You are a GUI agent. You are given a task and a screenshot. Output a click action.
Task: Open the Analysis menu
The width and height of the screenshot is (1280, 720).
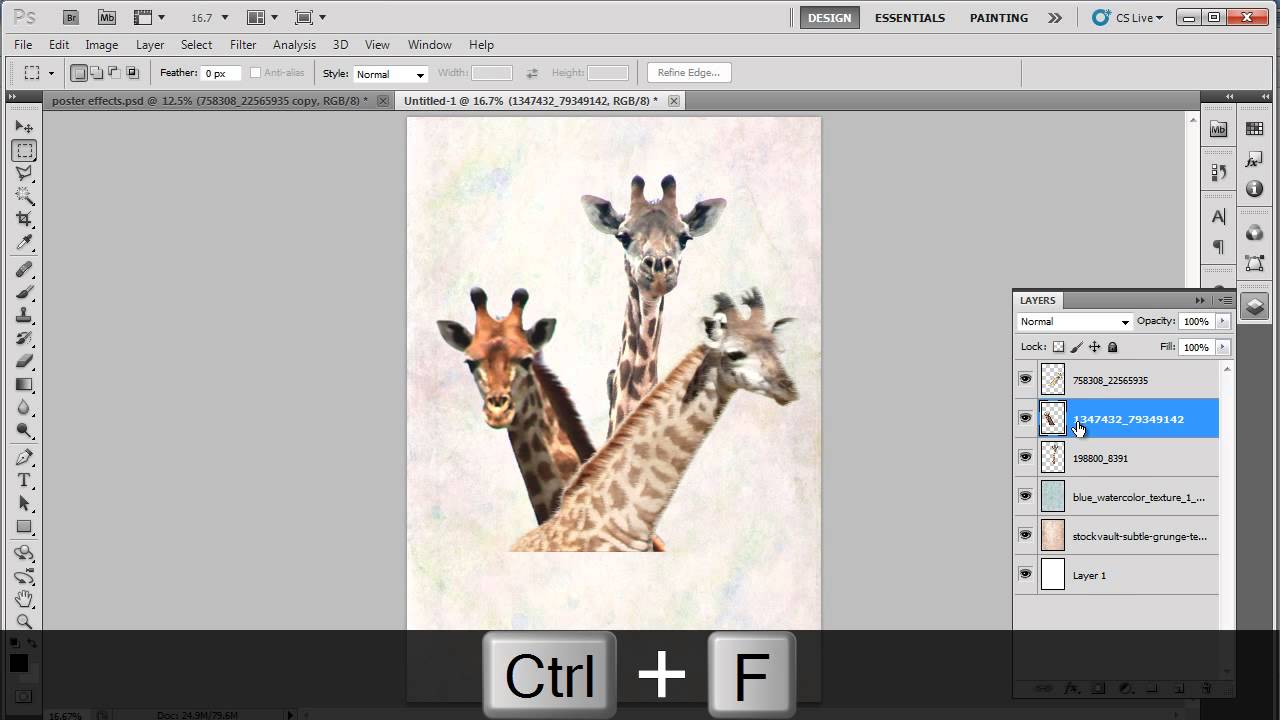click(x=294, y=45)
